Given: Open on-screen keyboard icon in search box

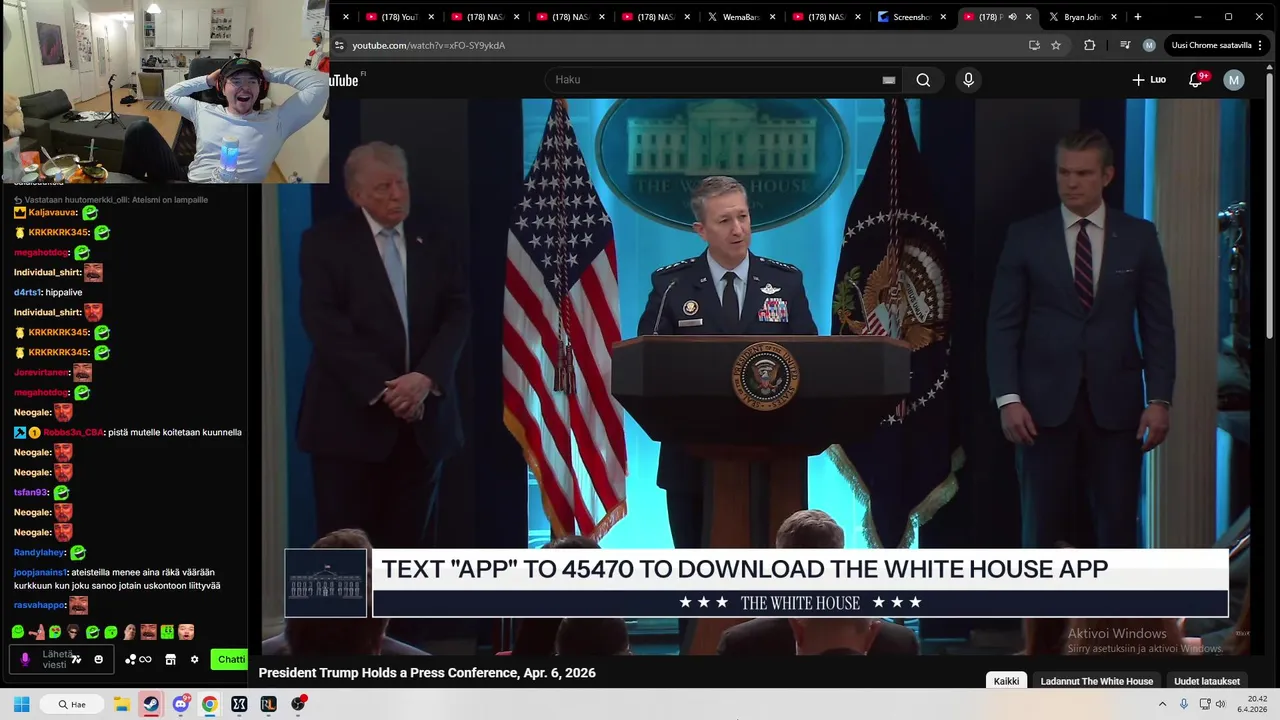Looking at the screenshot, I should pos(888,80).
